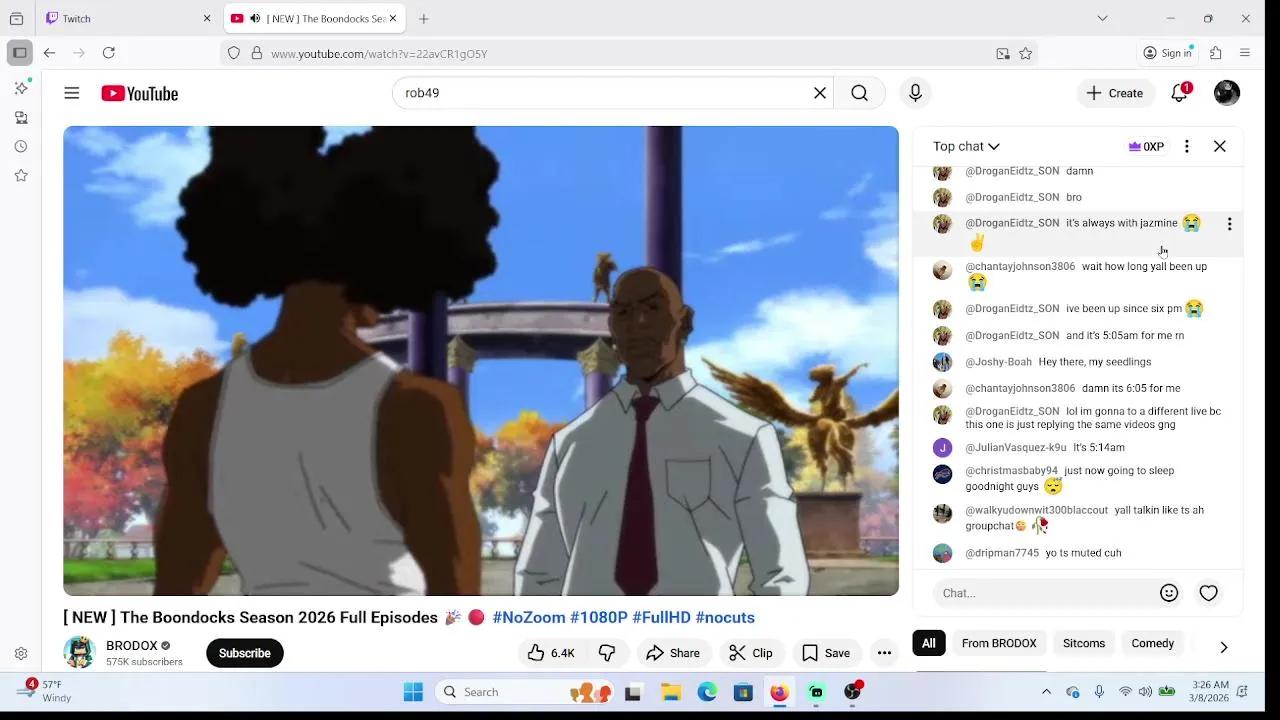This screenshot has height=720, width=1280.
Task: Open the YouTube guide hamburger menu
Action: (x=72, y=93)
